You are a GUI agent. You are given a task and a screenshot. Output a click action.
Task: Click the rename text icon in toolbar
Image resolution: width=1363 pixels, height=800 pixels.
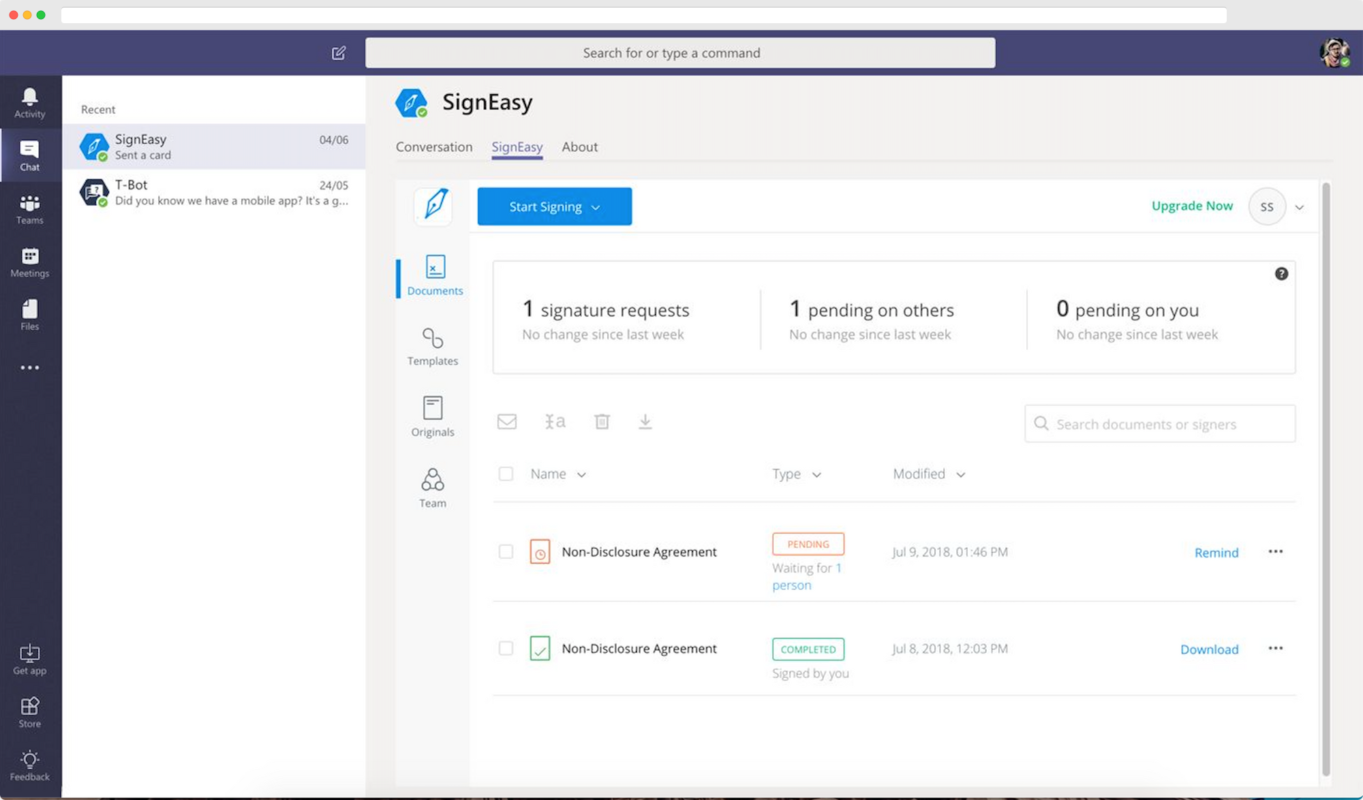[x=555, y=422]
